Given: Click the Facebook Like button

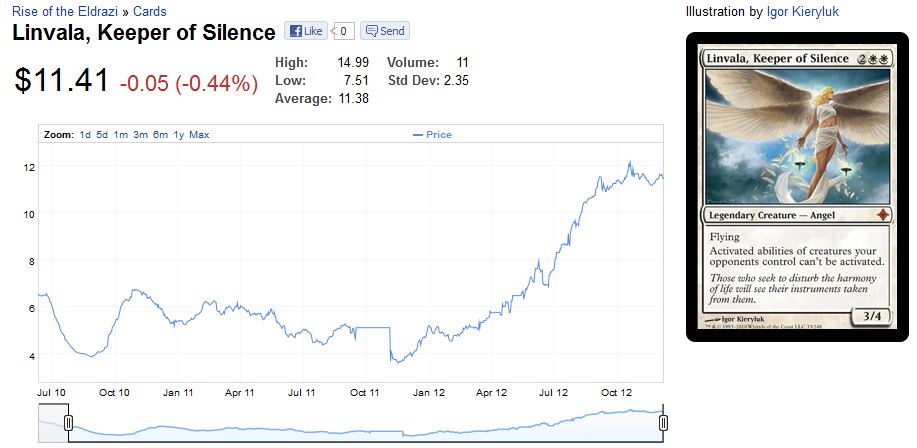Looking at the screenshot, I should point(305,31).
